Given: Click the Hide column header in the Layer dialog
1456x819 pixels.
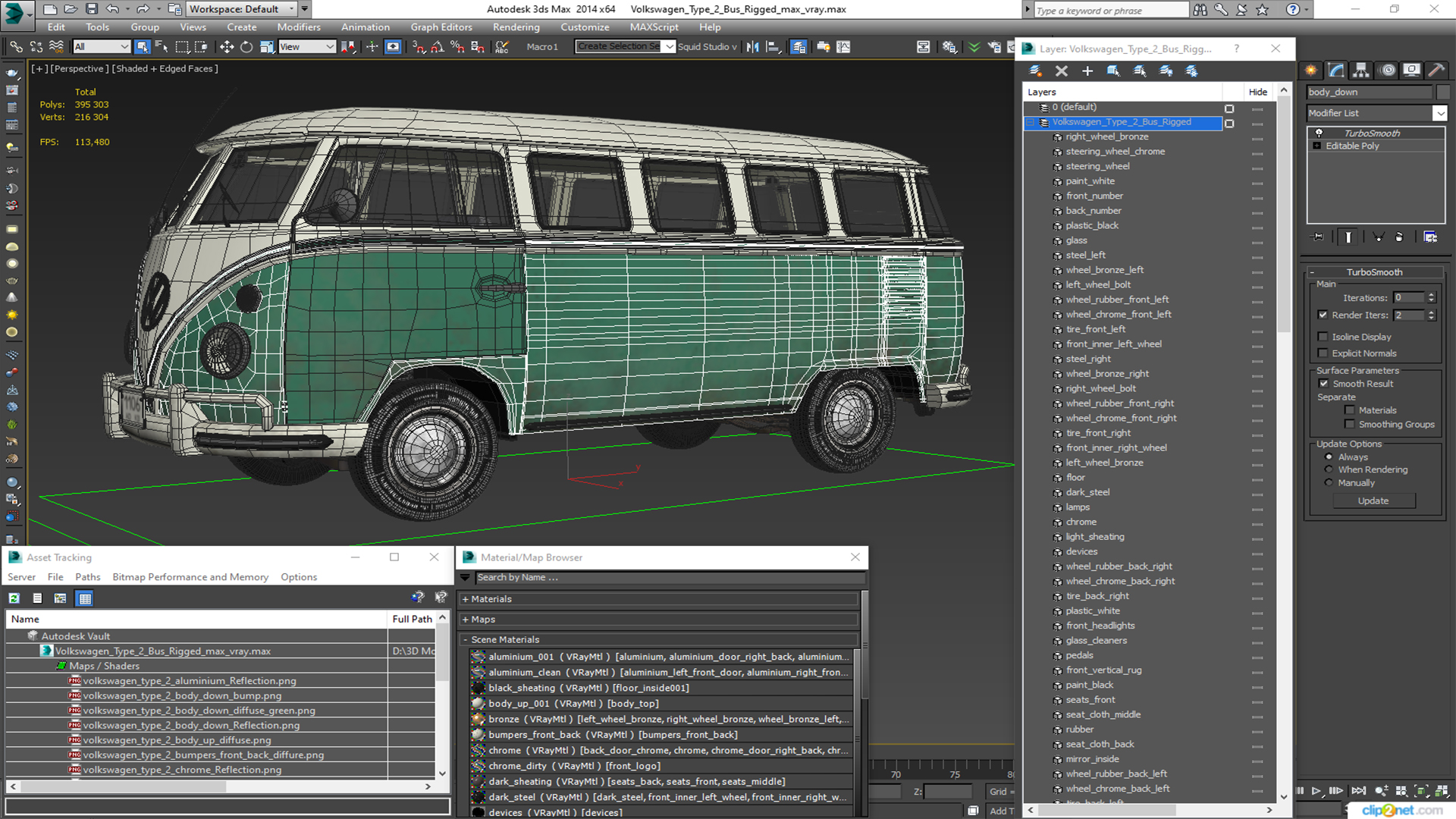Looking at the screenshot, I should [x=1257, y=92].
